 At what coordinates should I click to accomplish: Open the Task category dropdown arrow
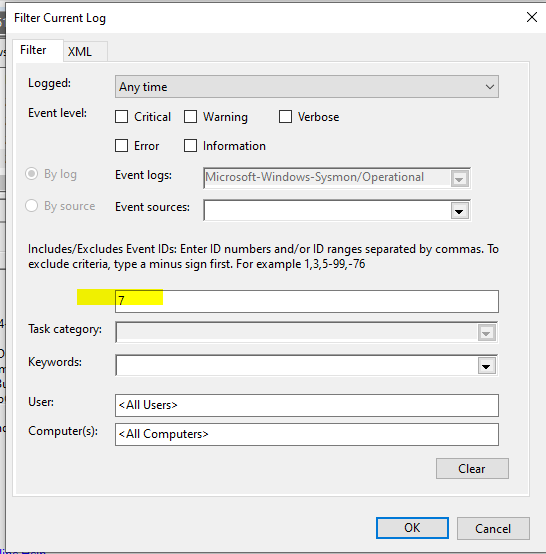486,333
